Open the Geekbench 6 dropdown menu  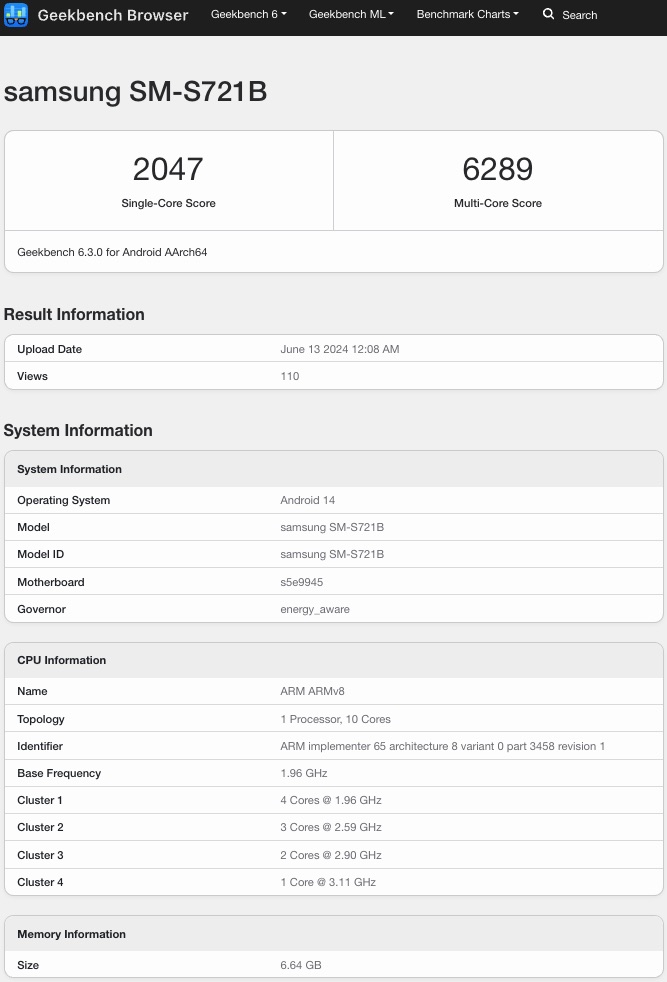tap(248, 15)
